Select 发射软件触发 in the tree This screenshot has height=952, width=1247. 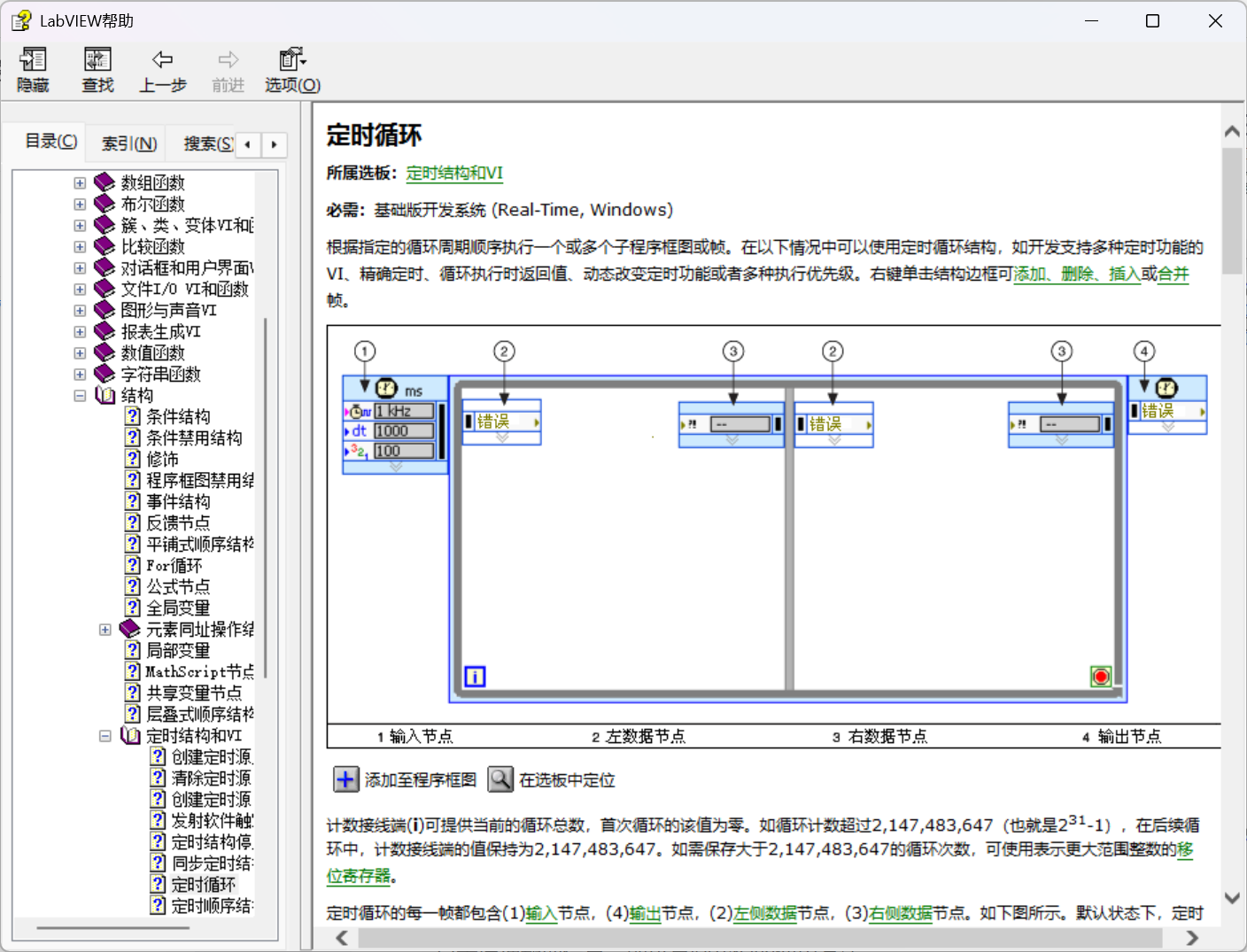tap(213, 820)
